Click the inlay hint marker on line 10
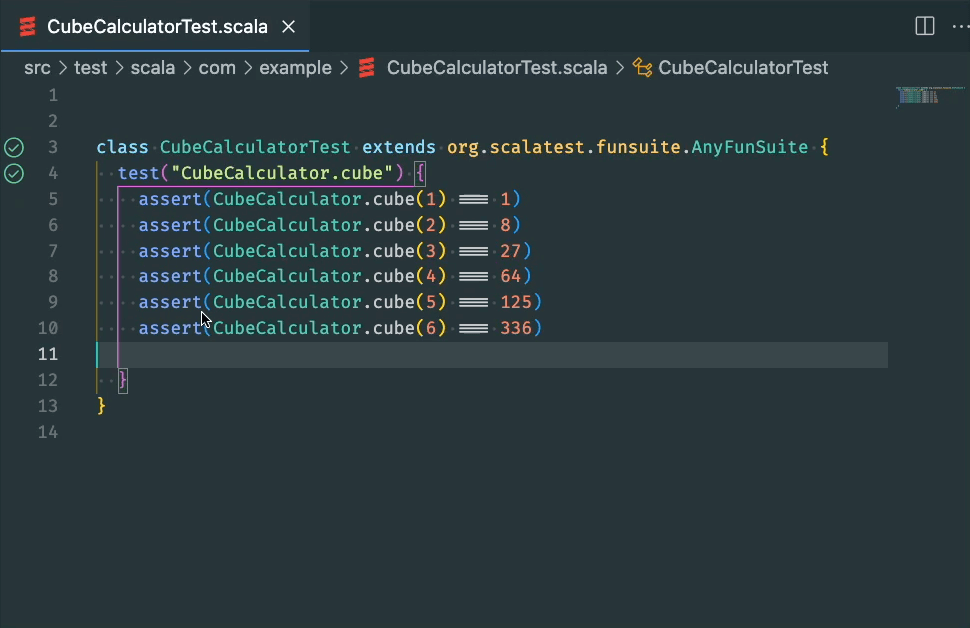This screenshot has width=970, height=628. pos(472,327)
